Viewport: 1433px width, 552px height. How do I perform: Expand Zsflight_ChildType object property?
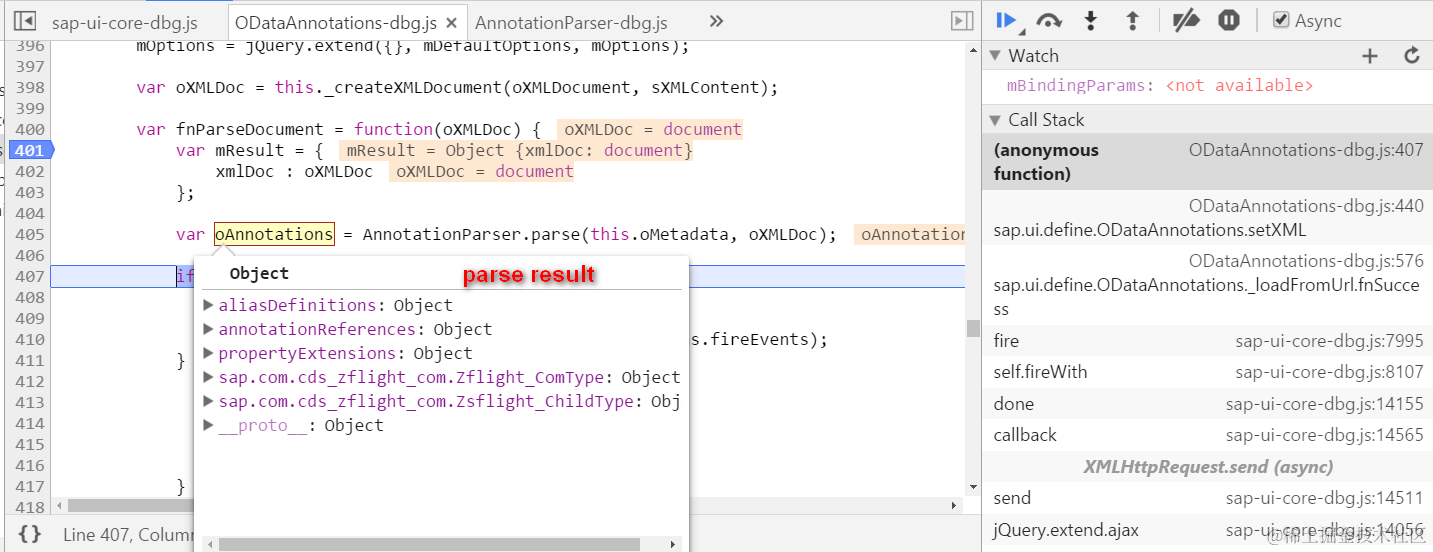(x=209, y=401)
